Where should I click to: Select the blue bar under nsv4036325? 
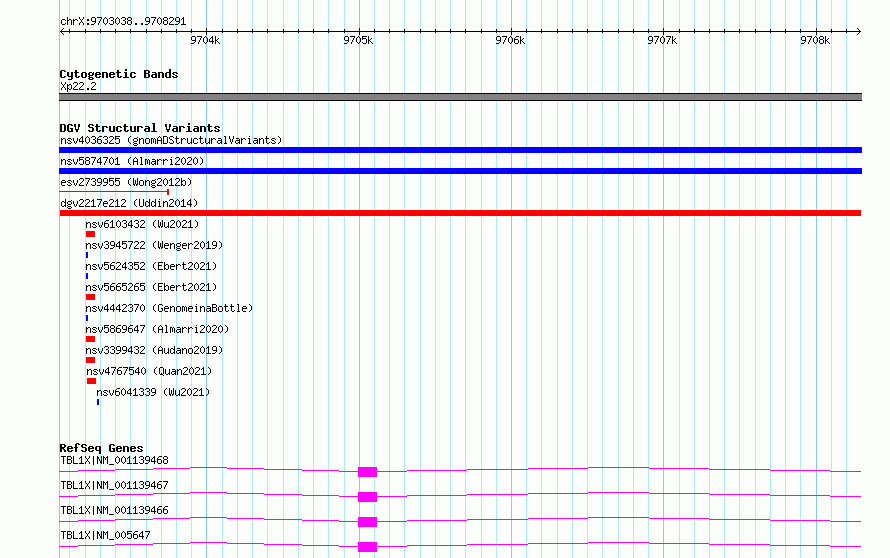coord(460,150)
